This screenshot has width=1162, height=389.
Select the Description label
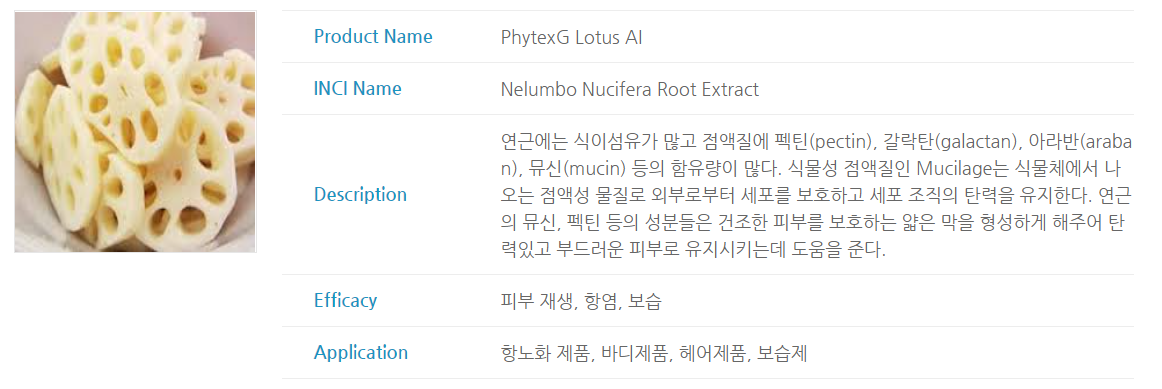[x=360, y=195]
